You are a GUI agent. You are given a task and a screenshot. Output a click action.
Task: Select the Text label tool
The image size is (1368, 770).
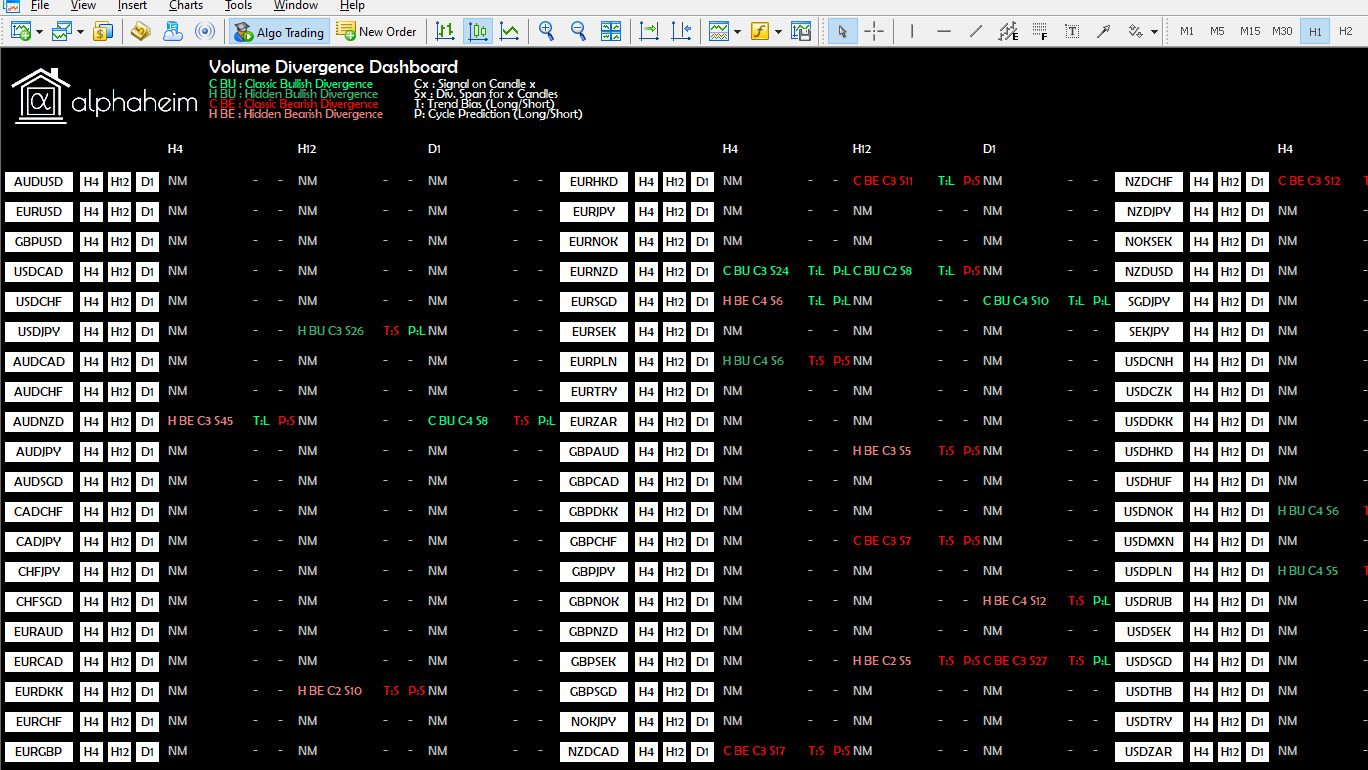coord(1072,31)
